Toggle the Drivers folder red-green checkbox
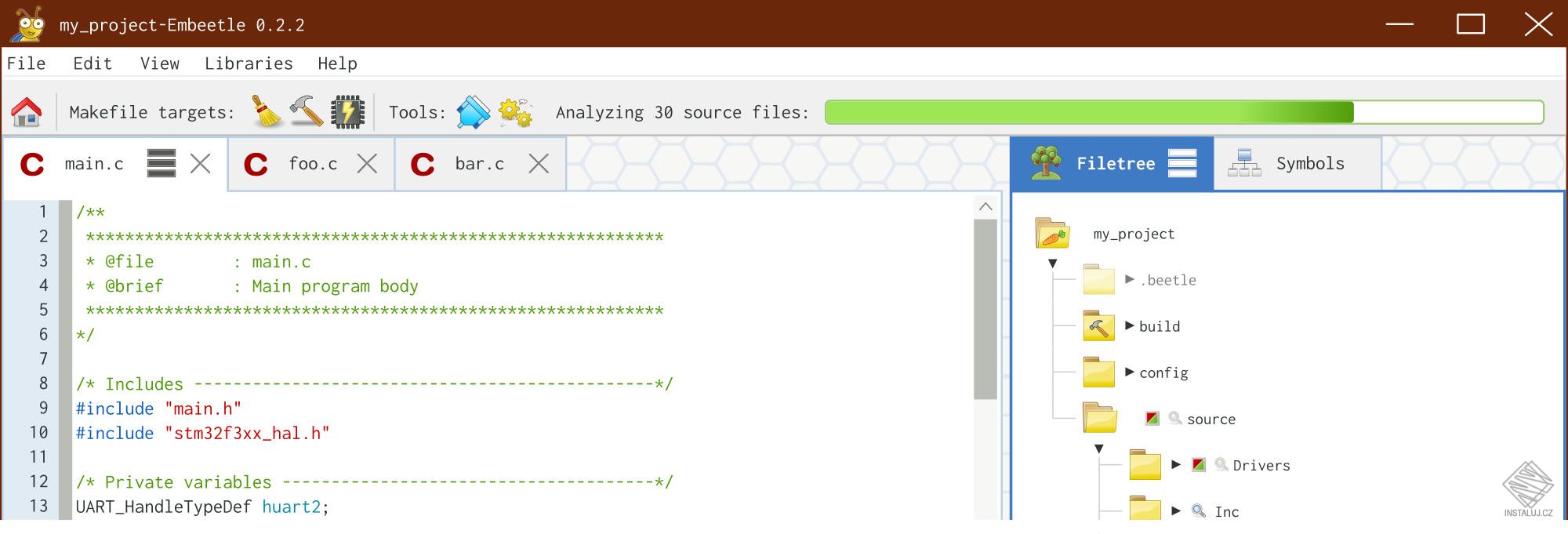The image size is (1568, 534). point(1198,464)
